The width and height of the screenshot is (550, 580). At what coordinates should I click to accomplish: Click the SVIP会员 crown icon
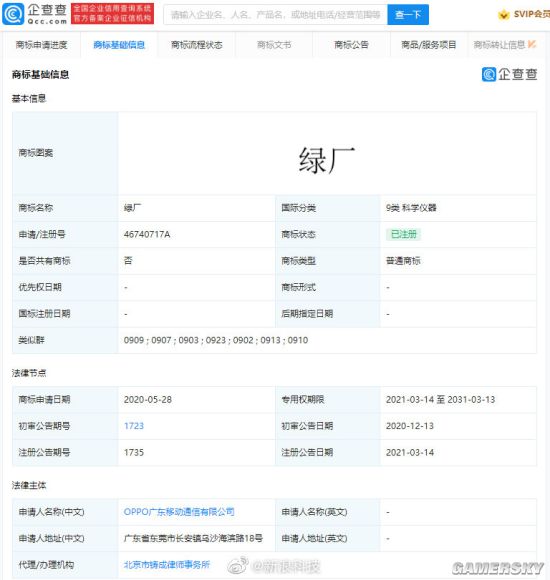(503, 15)
